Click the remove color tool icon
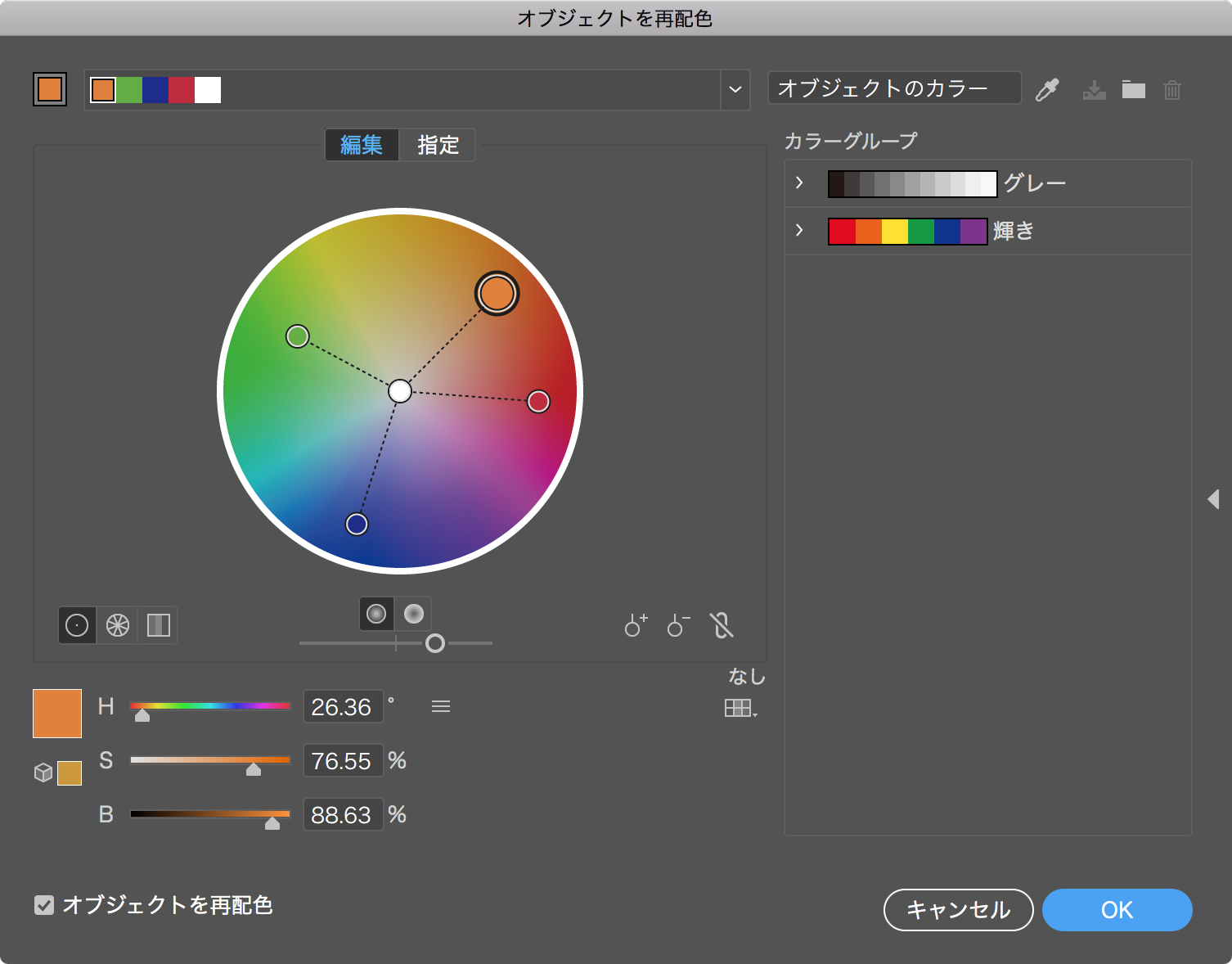Image resolution: width=1232 pixels, height=964 pixels. coord(678,625)
